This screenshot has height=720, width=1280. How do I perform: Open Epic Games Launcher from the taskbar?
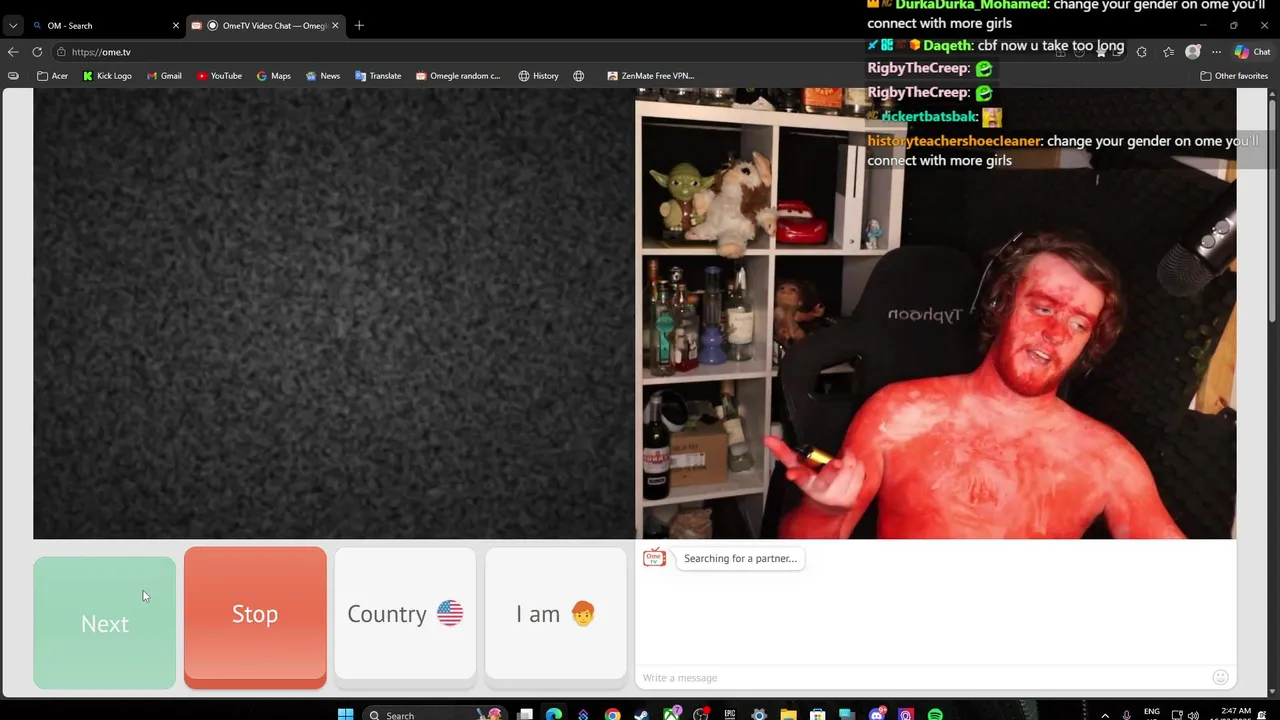click(729, 714)
